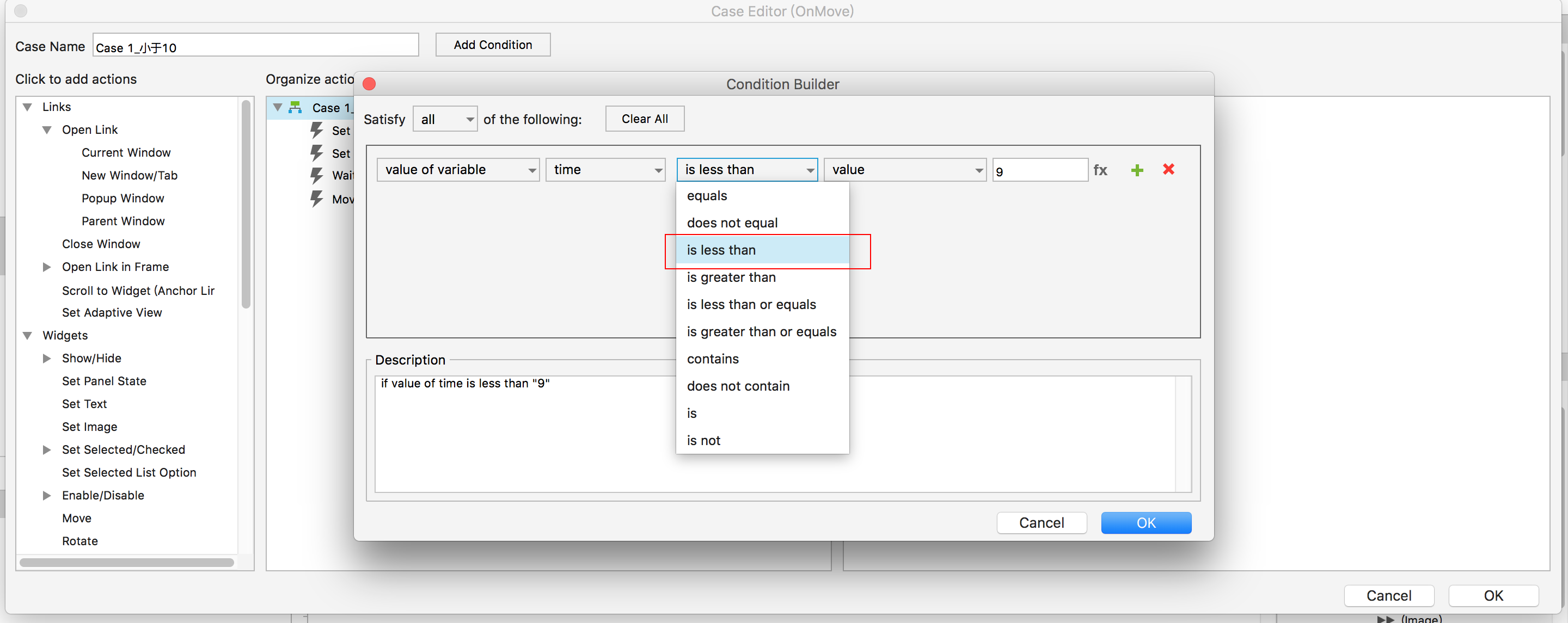The image size is (1568, 623).
Task: Click the Case 1 tree node icon
Action: [x=296, y=108]
